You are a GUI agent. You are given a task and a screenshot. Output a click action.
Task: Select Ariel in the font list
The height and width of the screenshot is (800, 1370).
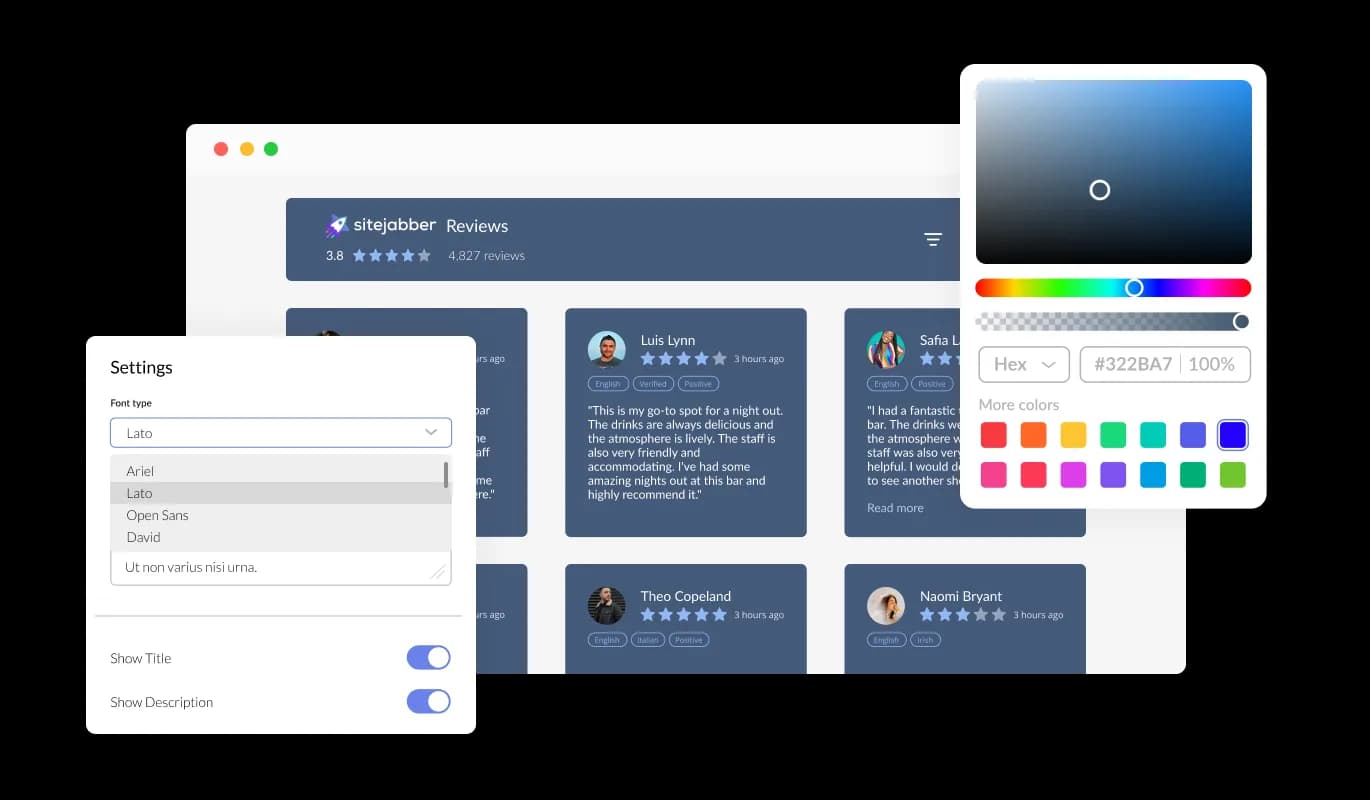140,471
